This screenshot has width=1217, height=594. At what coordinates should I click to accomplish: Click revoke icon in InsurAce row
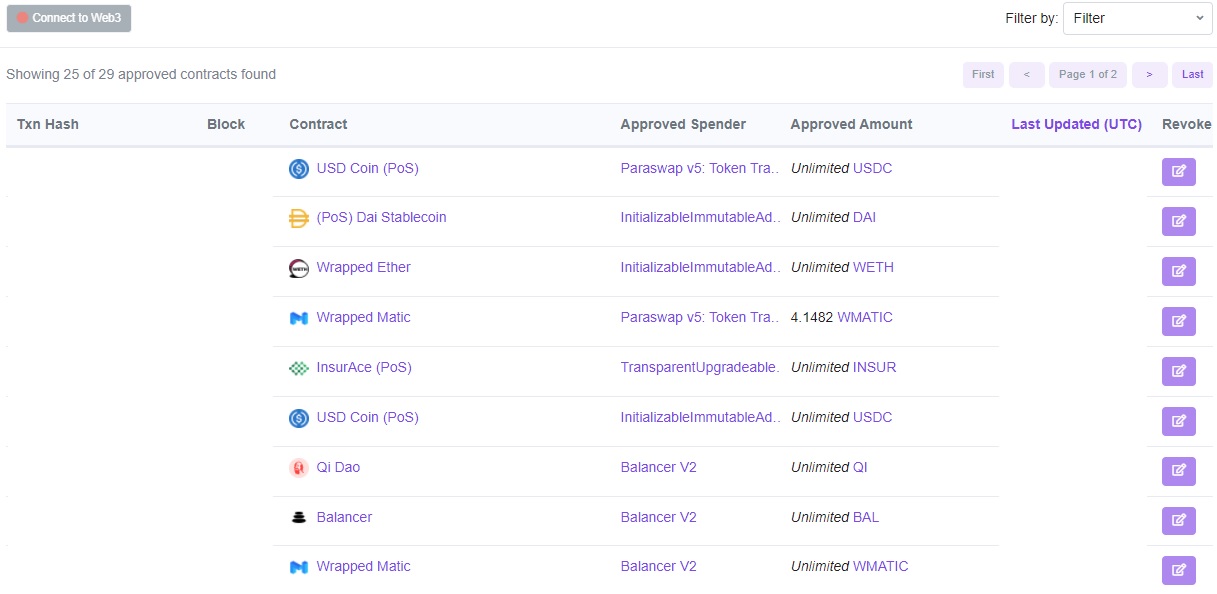[x=1178, y=371]
